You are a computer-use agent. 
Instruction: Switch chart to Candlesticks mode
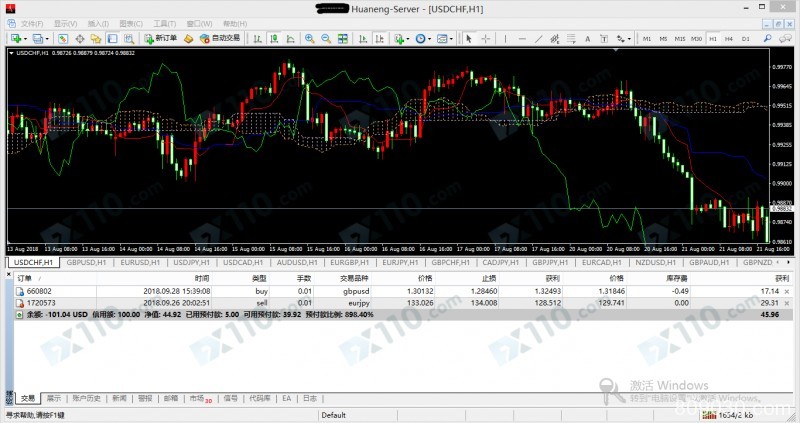click(274, 39)
